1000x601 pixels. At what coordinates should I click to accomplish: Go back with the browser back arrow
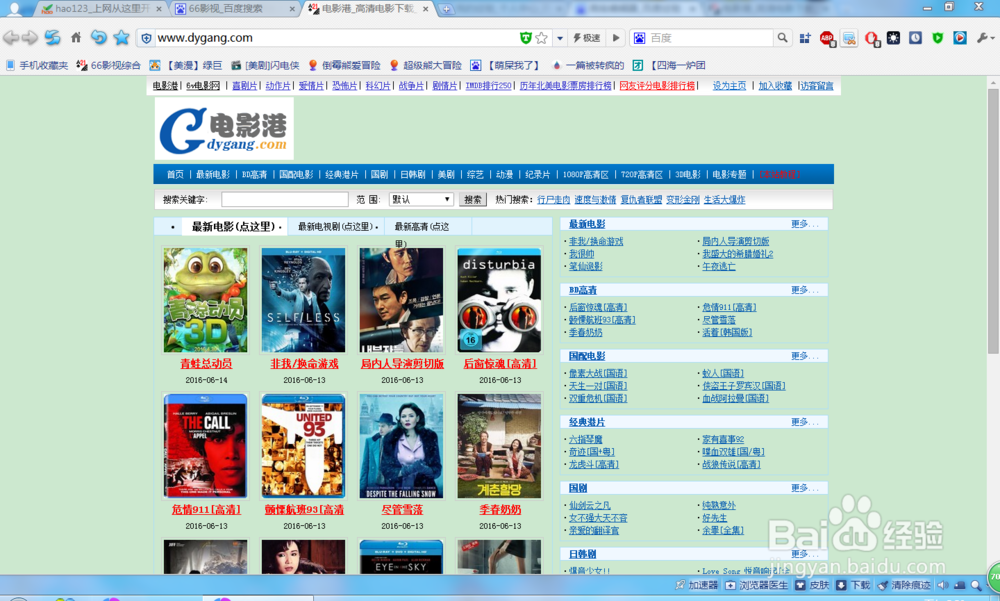pyautogui.click(x=11, y=38)
